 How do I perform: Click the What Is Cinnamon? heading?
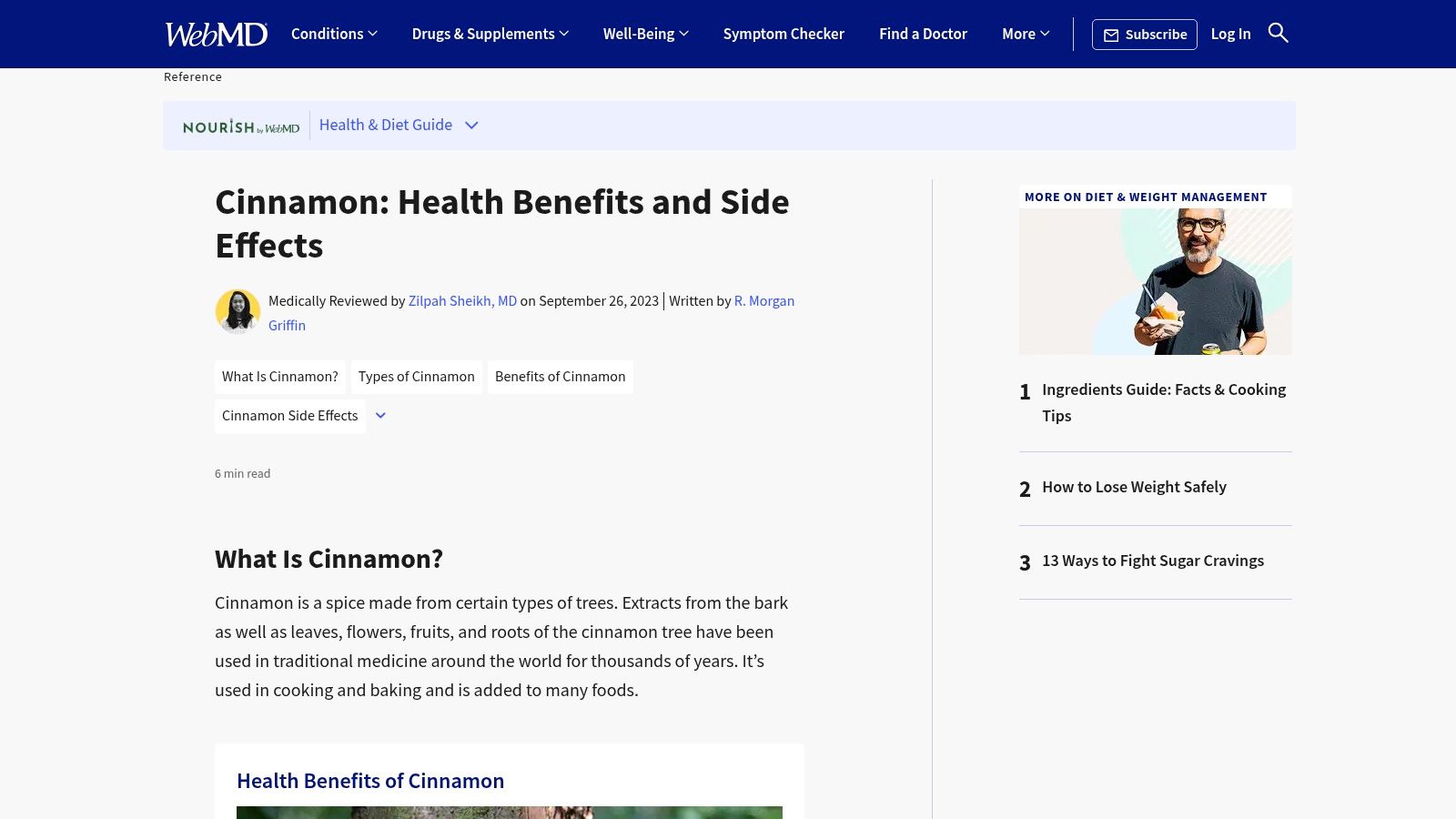329,559
